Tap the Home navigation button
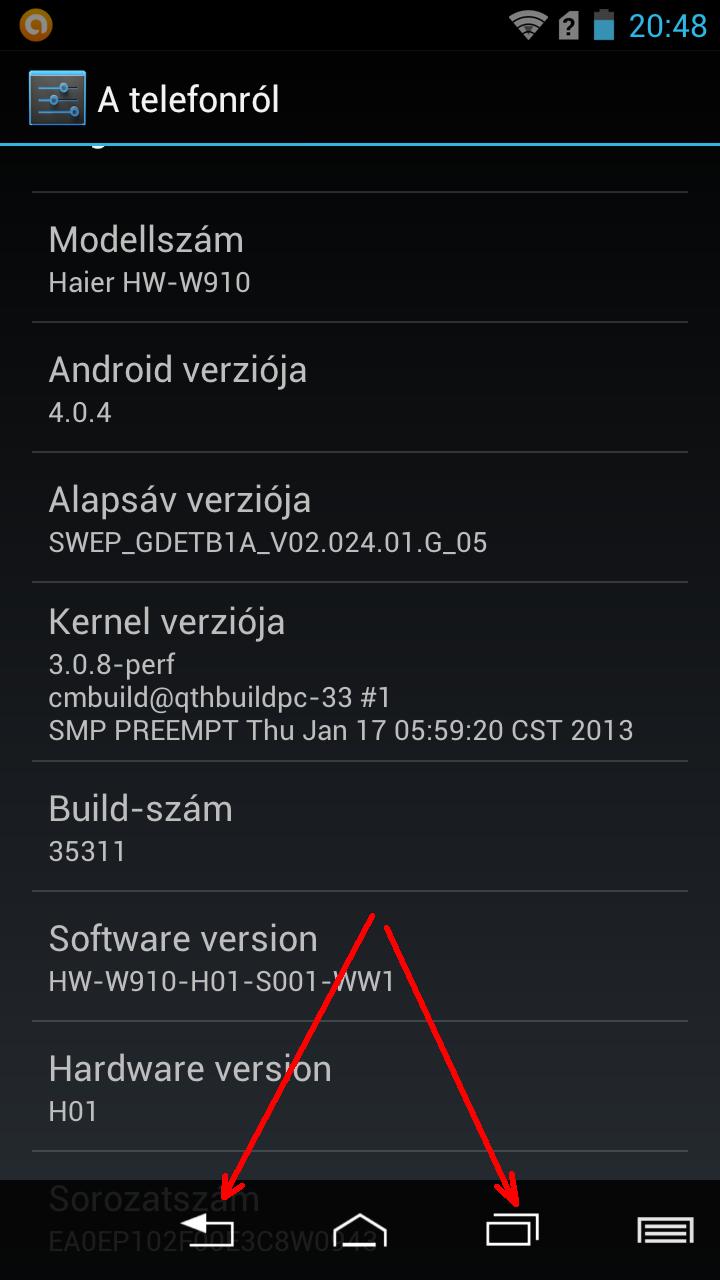720x1280 pixels. click(x=360, y=1229)
